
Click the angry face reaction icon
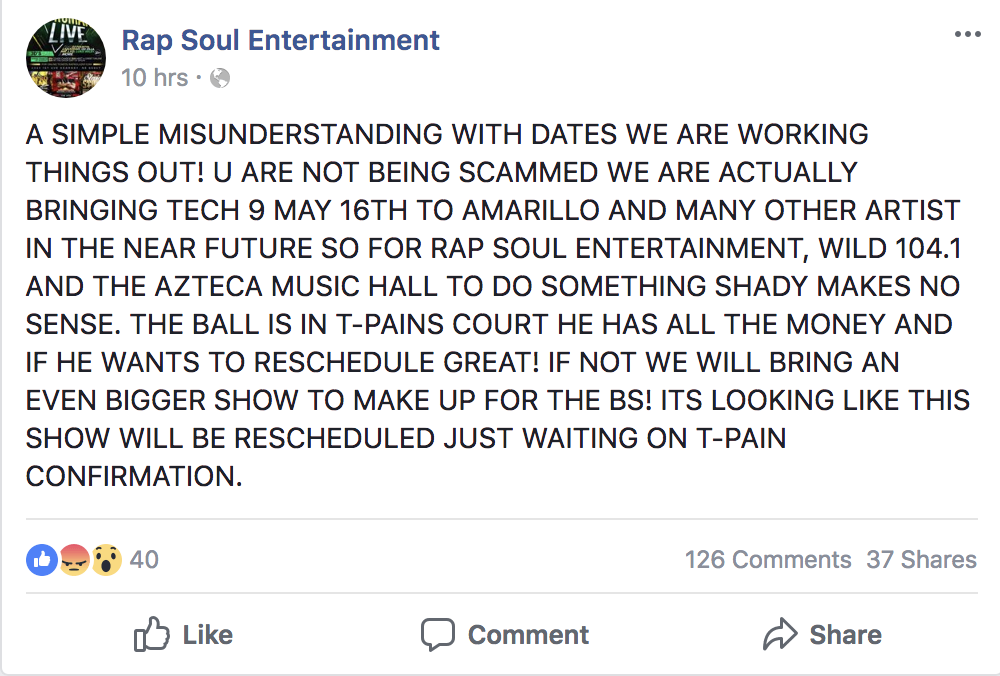[x=75, y=560]
